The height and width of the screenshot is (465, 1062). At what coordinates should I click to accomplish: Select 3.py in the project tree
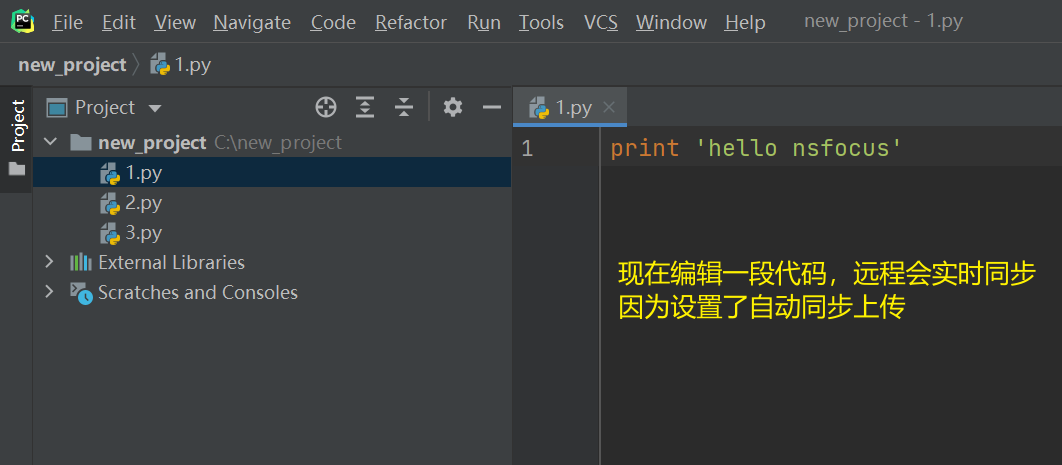click(x=143, y=233)
